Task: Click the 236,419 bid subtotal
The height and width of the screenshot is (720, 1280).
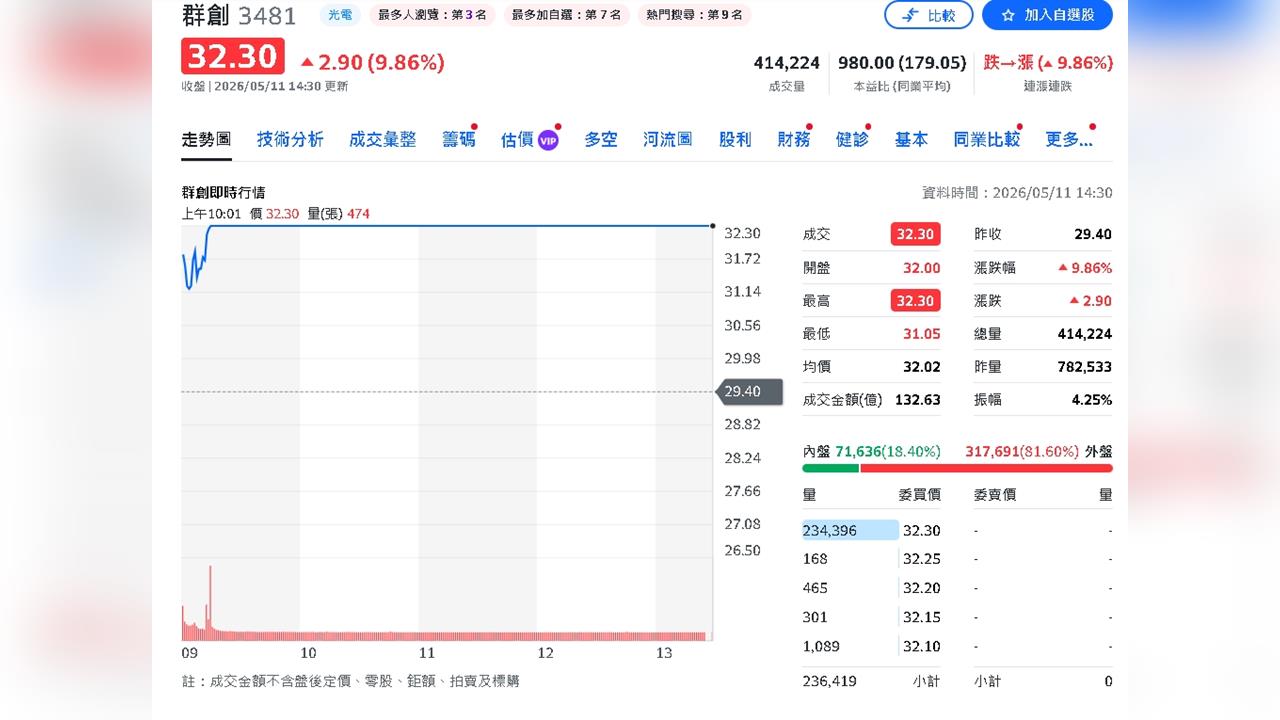Action: (829, 681)
